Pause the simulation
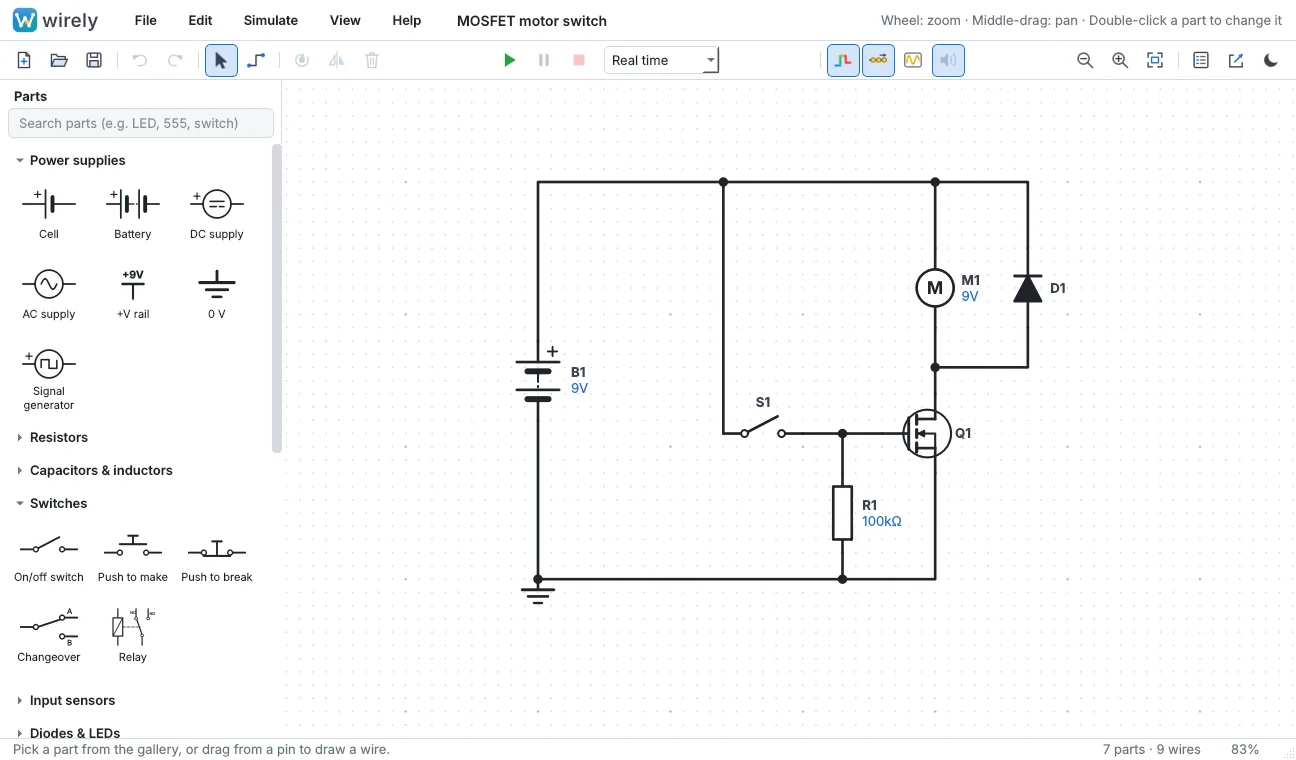 (x=544, y=60)
